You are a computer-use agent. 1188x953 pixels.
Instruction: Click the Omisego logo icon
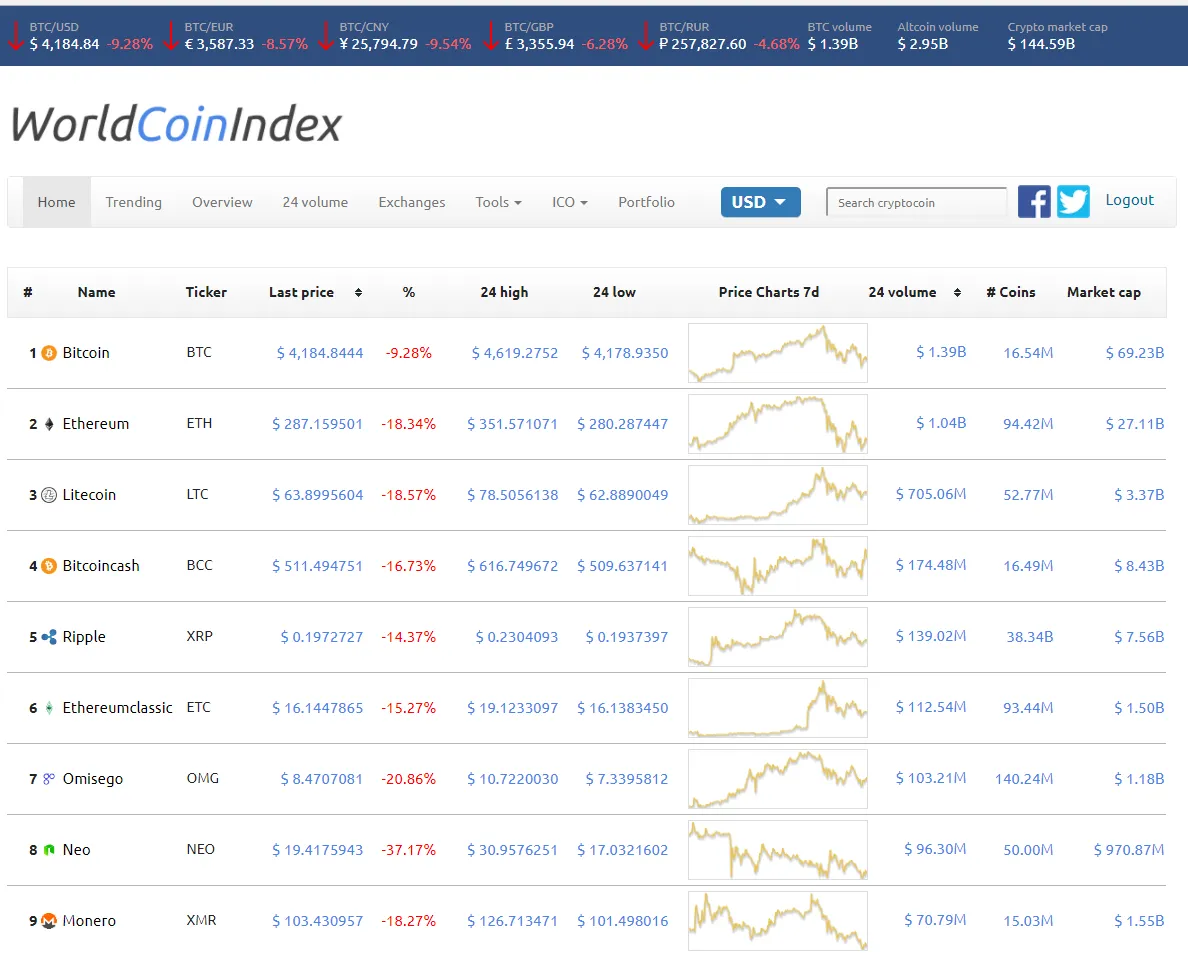(x=48, y=779)
